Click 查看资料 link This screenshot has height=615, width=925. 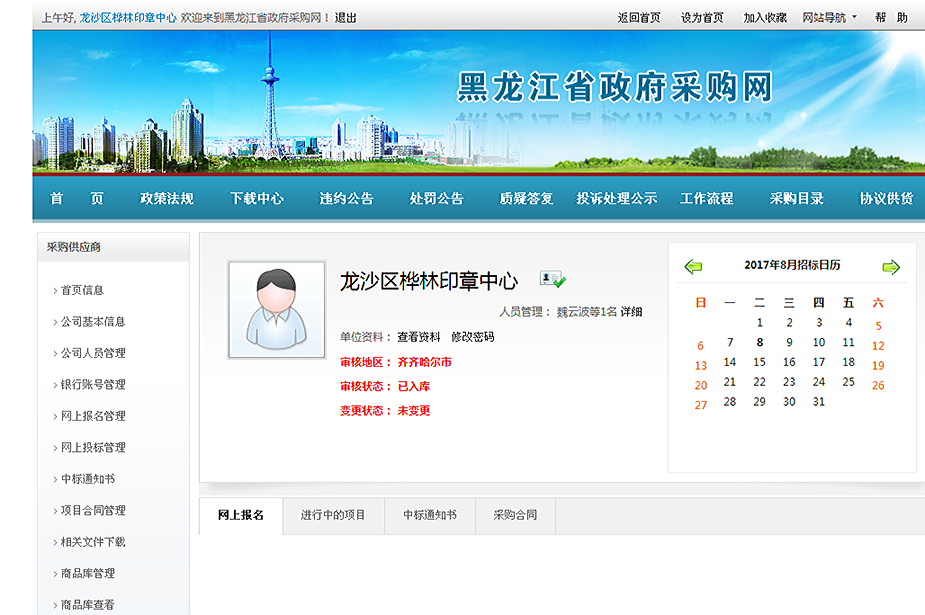click(418, 337)
